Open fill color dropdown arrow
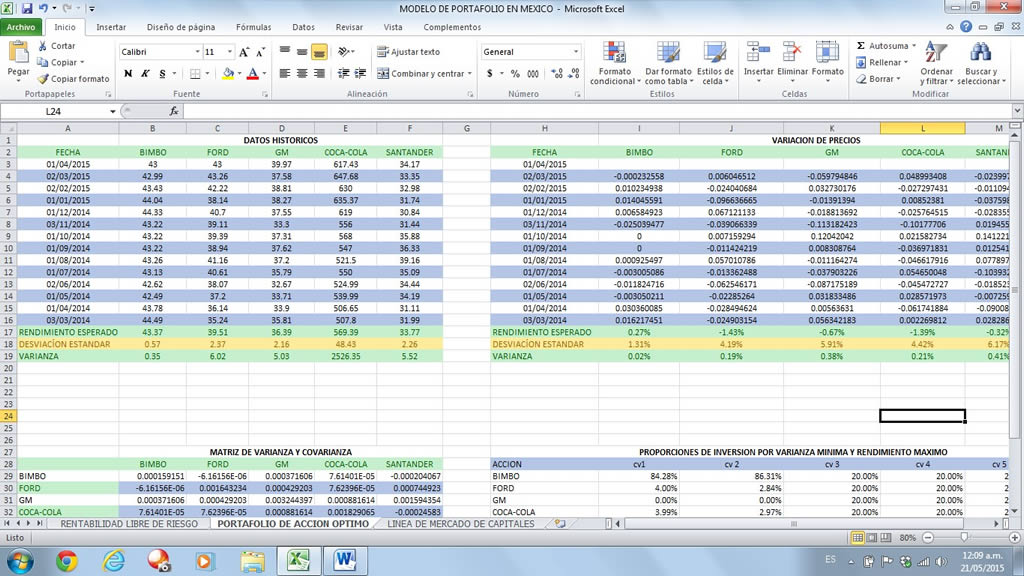Screen dimensions: 1024x576 [x=239, y=74]
